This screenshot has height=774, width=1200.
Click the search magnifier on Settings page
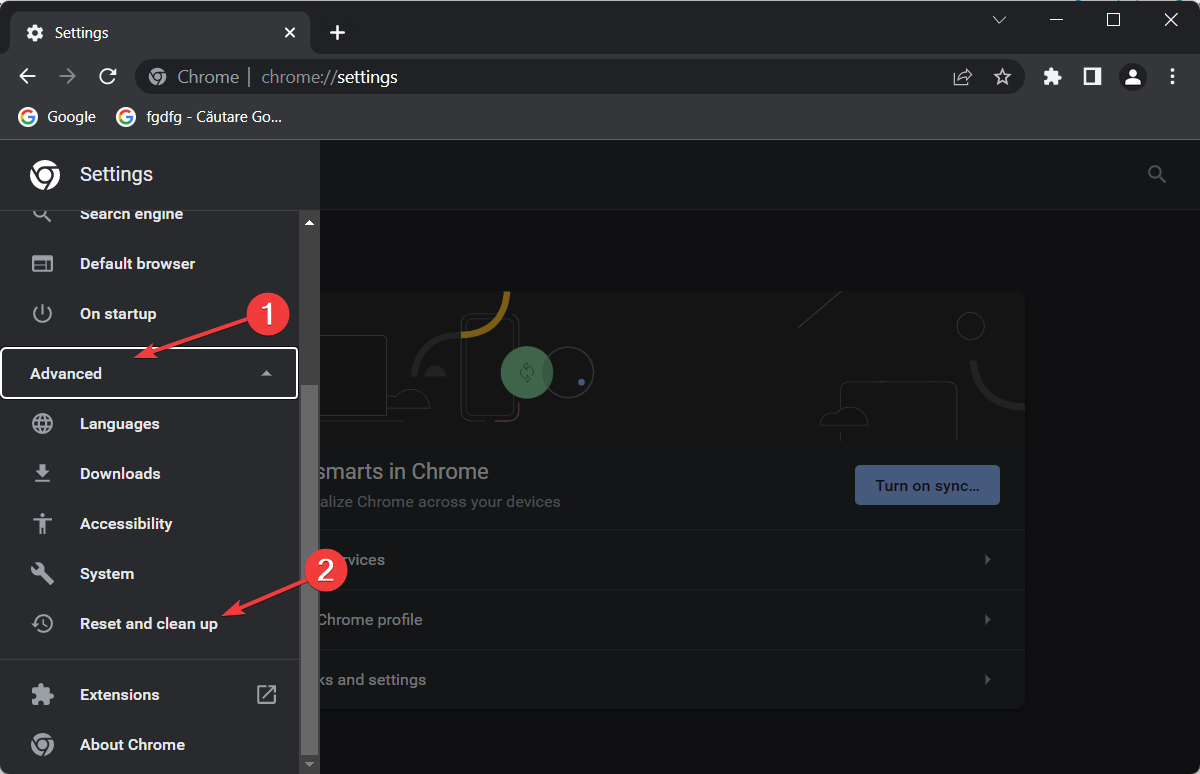tap(1157, 174)
